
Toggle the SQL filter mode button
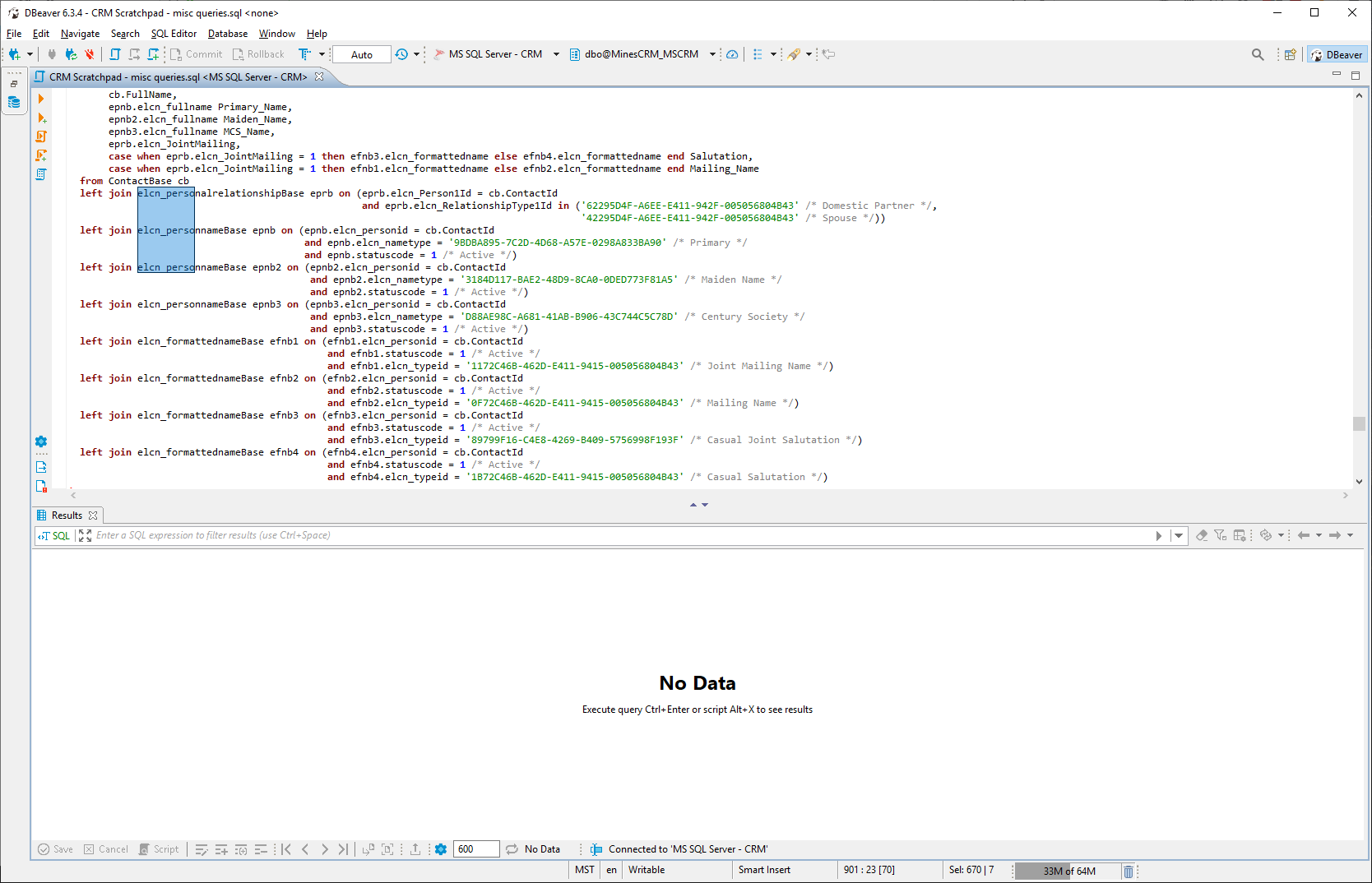point(53,535)
